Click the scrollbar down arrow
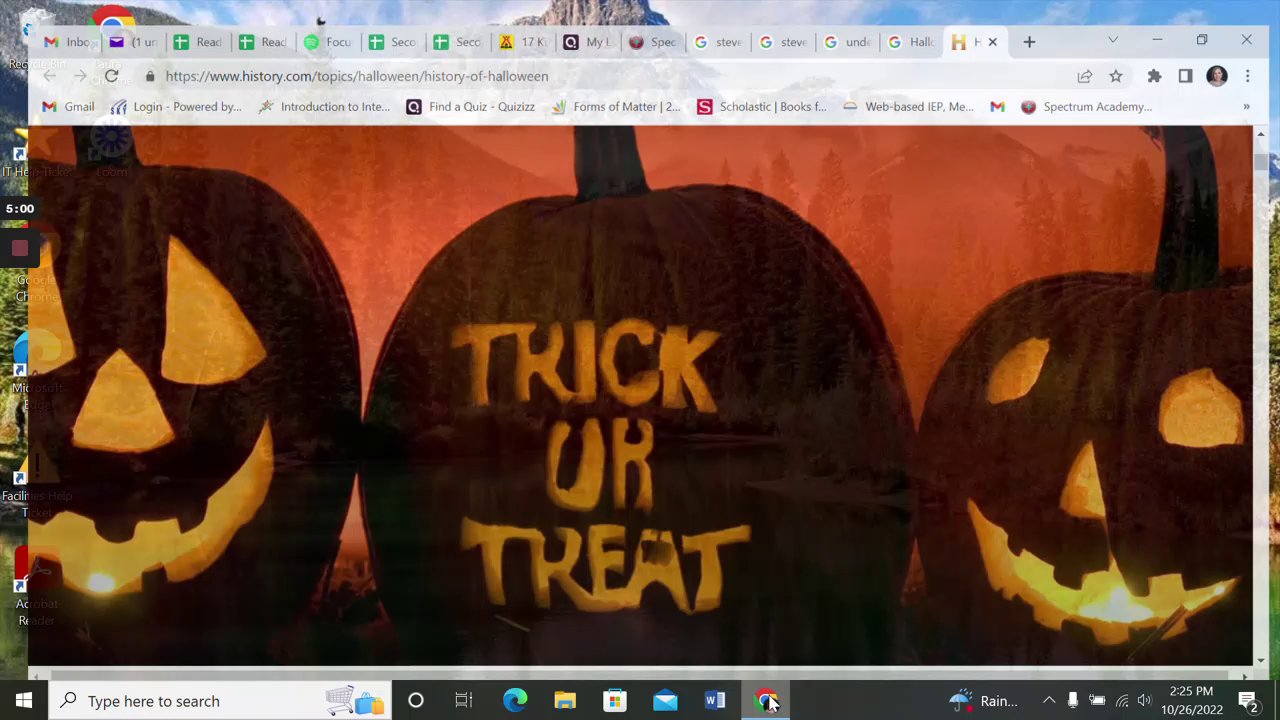 point(1260,660)
